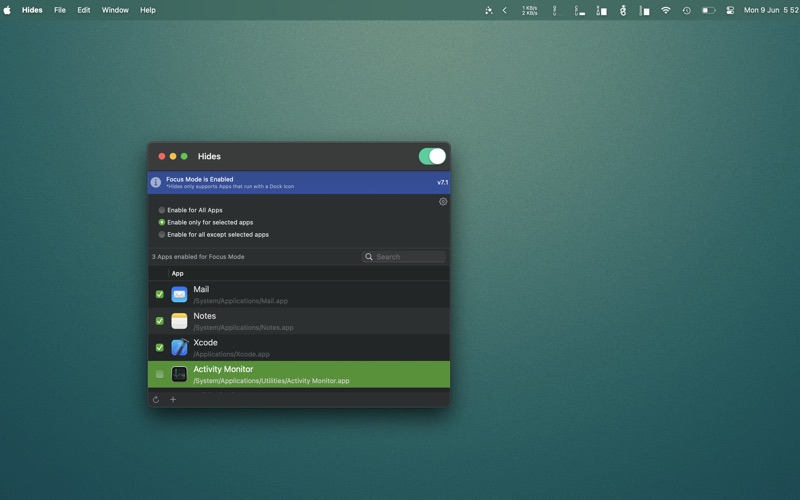Viewport: 800px width, 500px height.
Task: Close the Hides window with red button
Action: coord(162,156)
